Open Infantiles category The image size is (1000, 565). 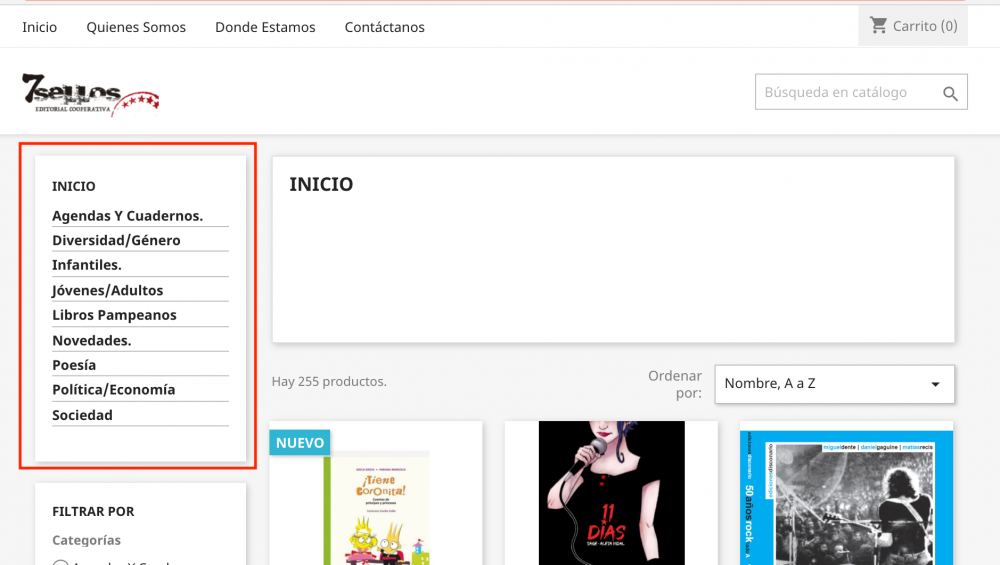tap(87, 265)
